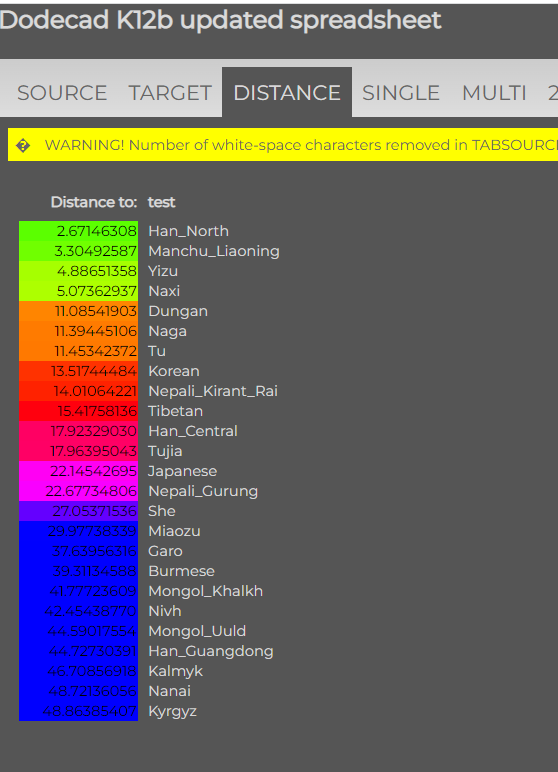Select the Nepali_Kirant_Rai population label
Screen dimensions: 558x772
pyautogui.click(x=213, y=391)
